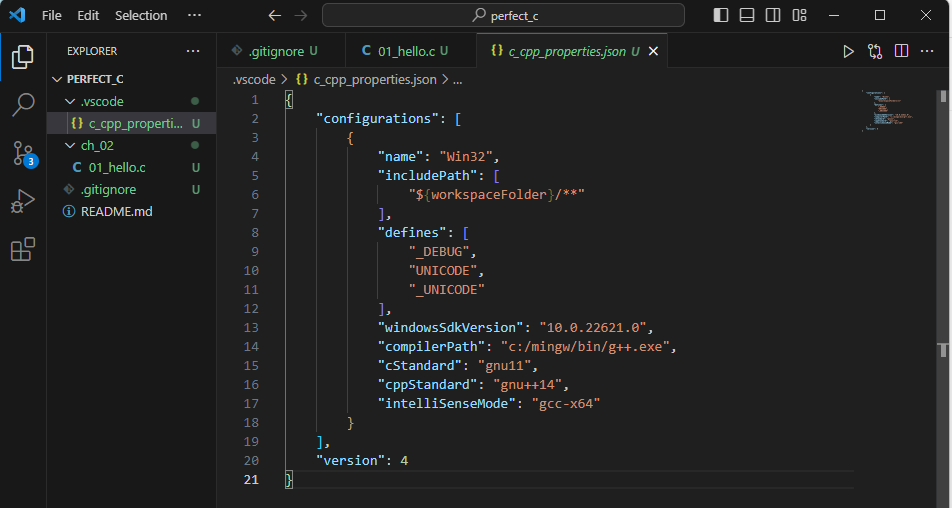952x508 pixels.
Task: Open the Selection menu
Action: tap(141, 16)
